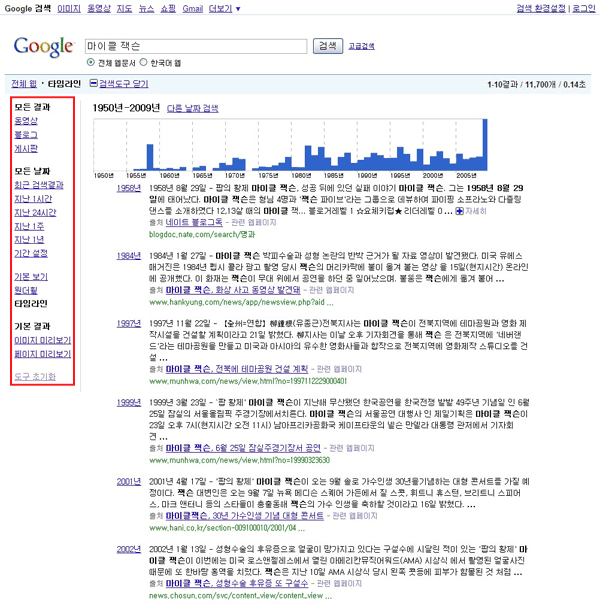Open 관련 웹페이지 for the 1997 result
The height and width of the screenshot is (606, 600).
coord(339,369)
